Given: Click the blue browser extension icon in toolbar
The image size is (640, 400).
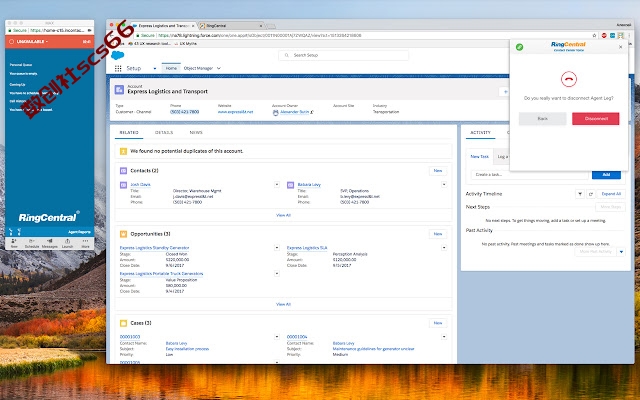Looking at the screenshot, I should click(x=612, y=36).
